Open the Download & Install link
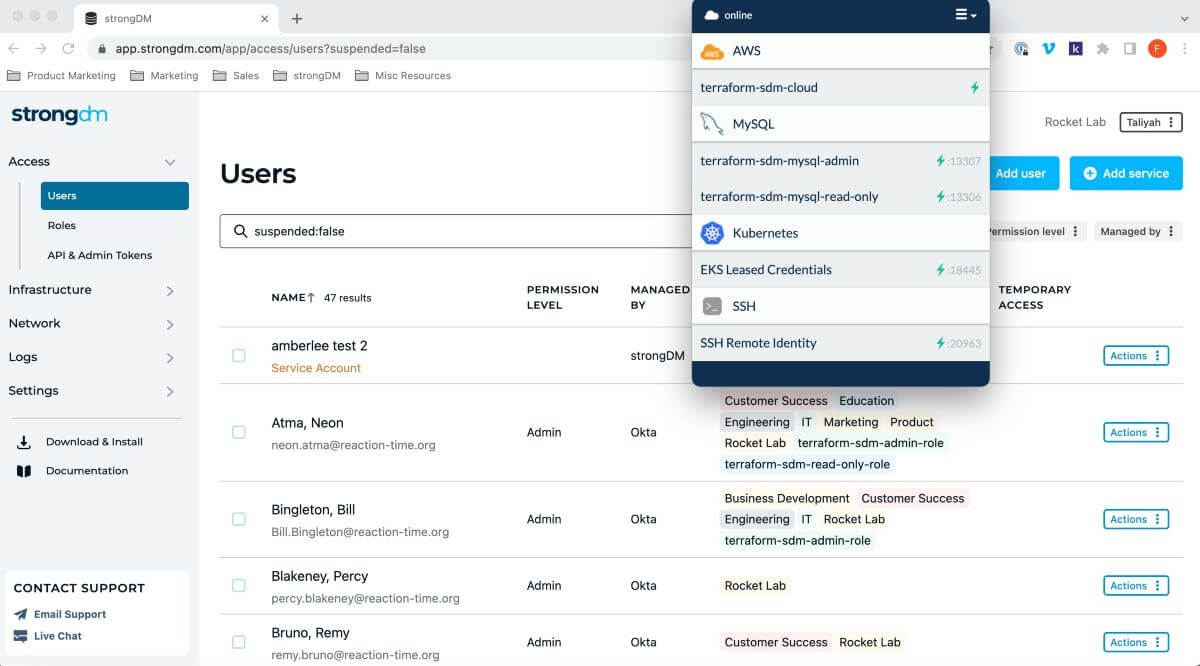This screenshot has width=1200, height=666. coord(94,442)
